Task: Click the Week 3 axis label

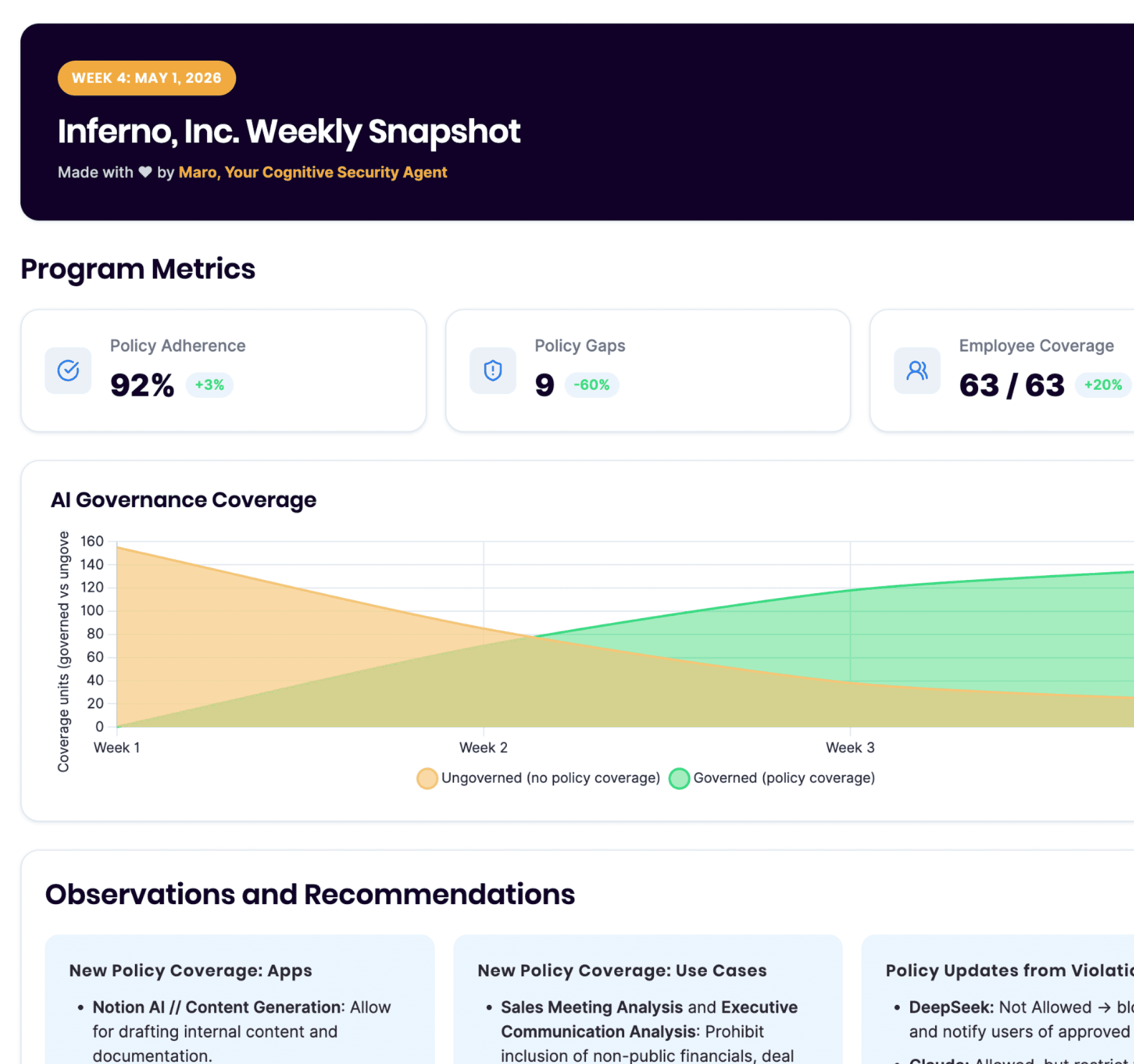Action: (850, 747)
